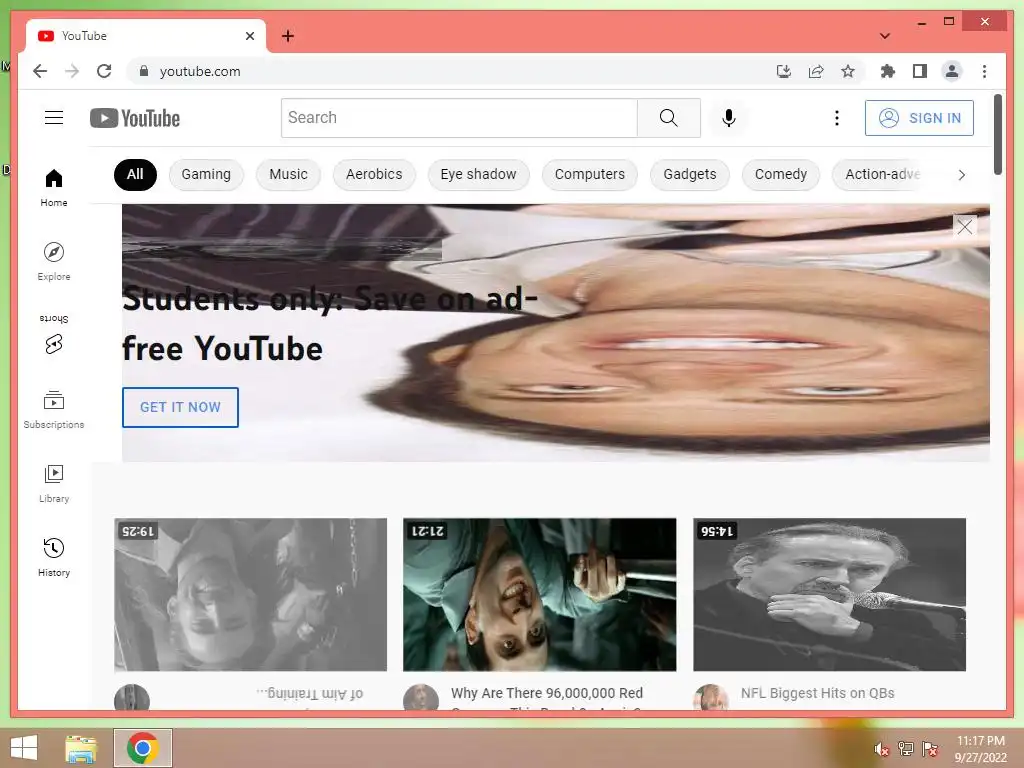Open File Explorer from the taskbar
Viewport: 1024px width, 768px height.
point(81,748)
